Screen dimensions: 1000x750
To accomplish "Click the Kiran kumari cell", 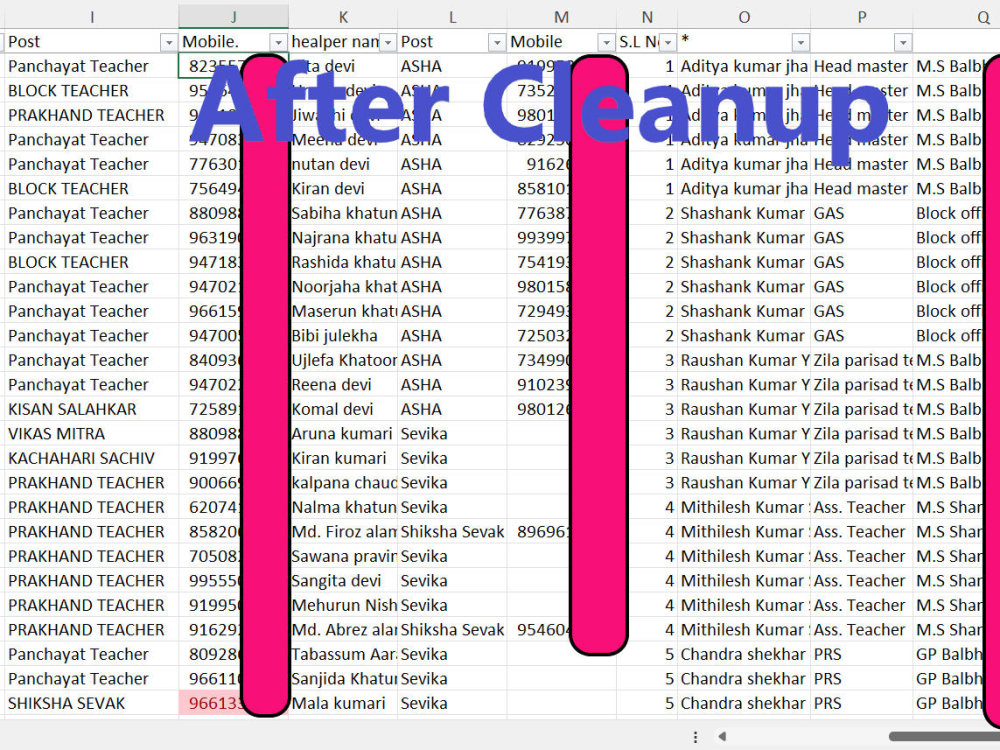I will (x=343, y=459).
